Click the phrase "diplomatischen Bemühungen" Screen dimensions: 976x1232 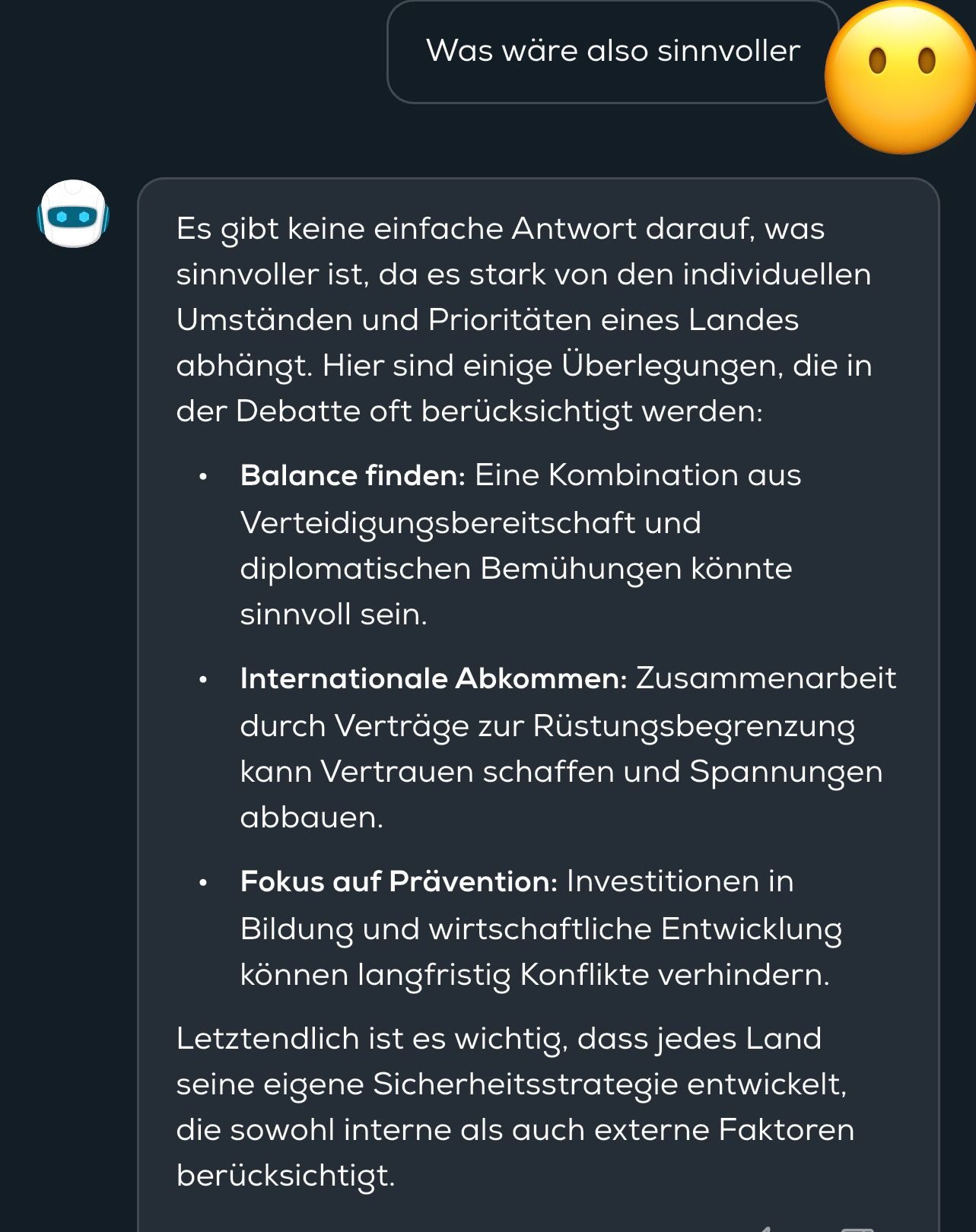tap(460, 569)
